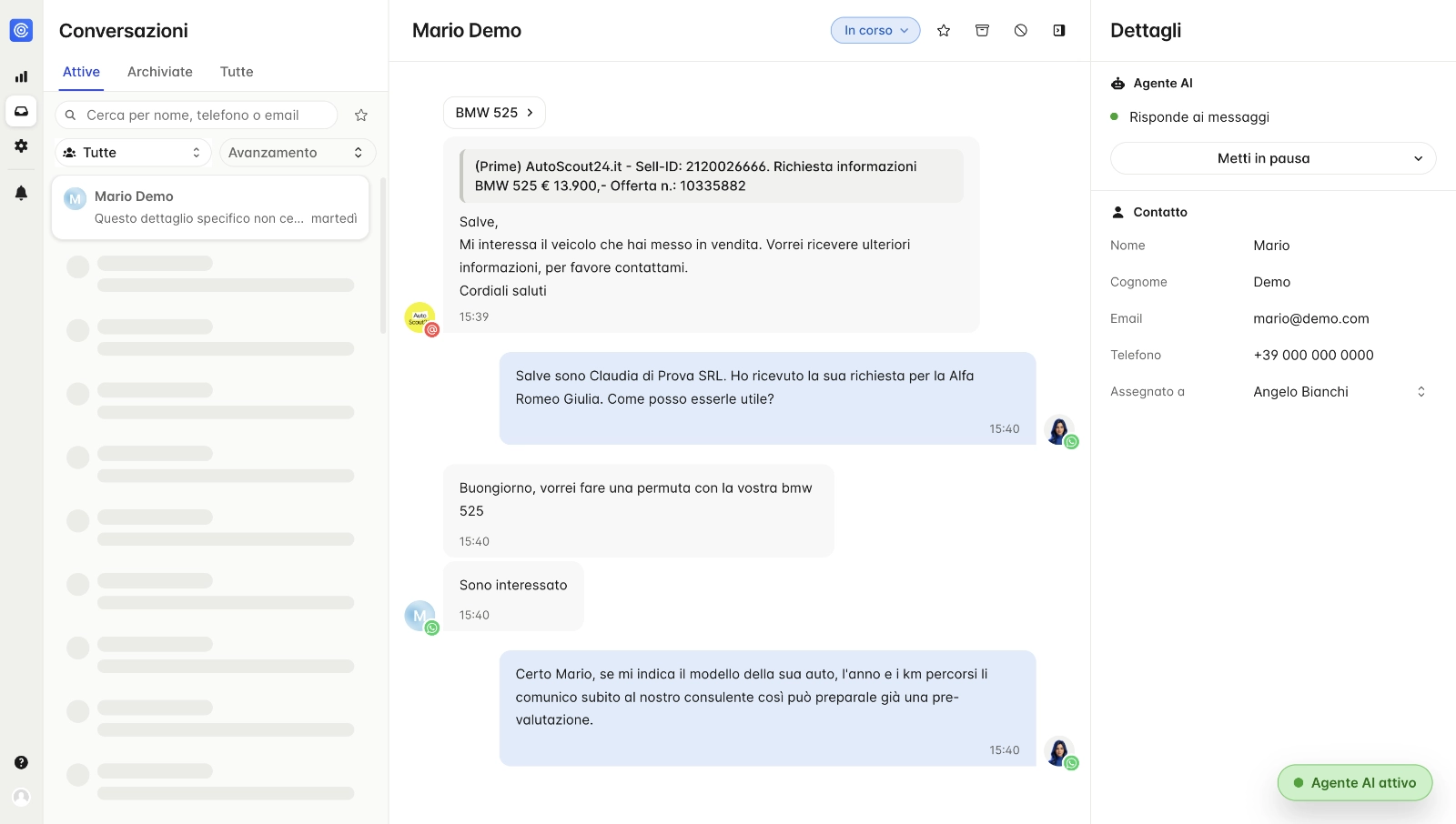
Task: Star the Mario Demo conversation
Action: click(x=944, y=30)
